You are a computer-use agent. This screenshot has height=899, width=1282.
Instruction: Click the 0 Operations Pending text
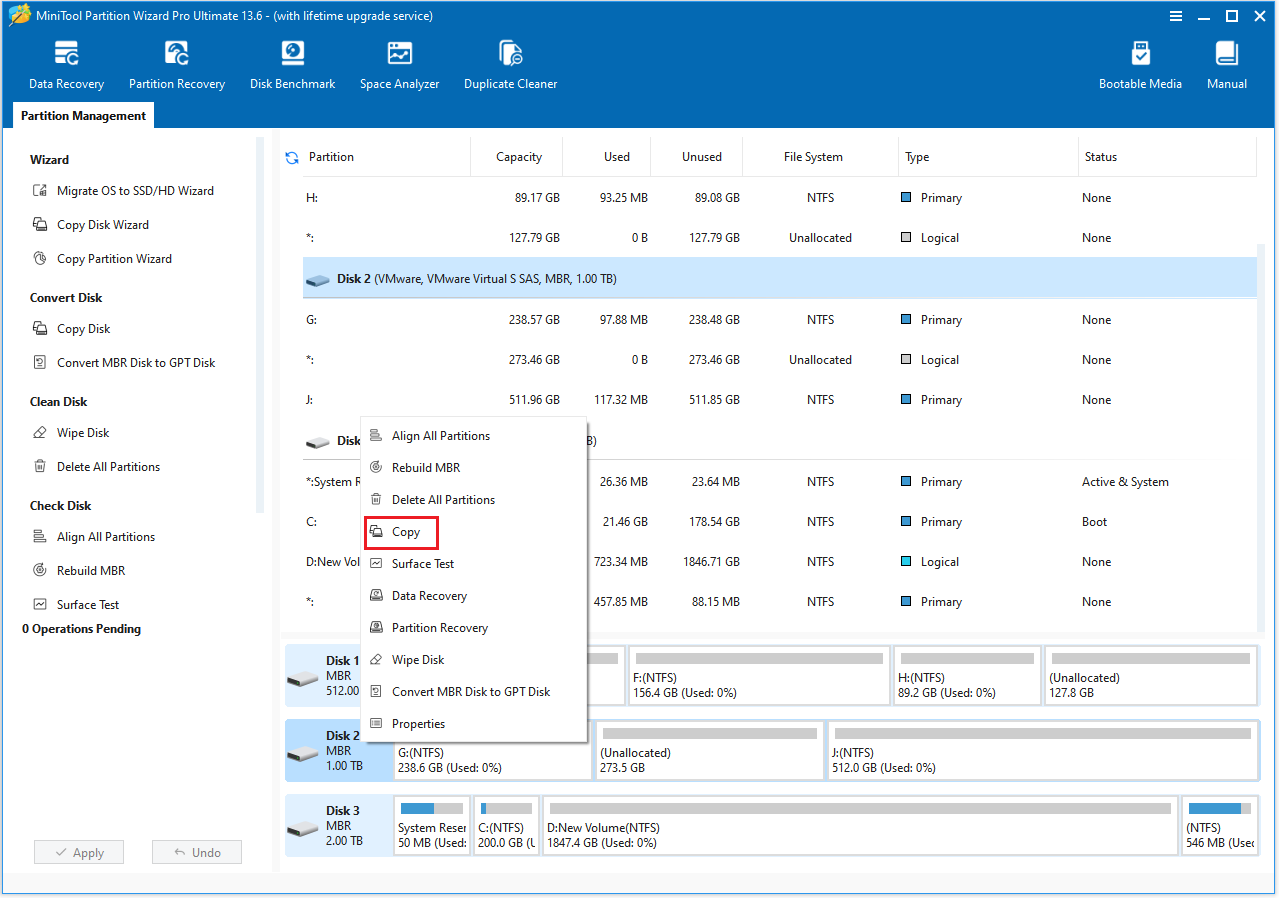pos(82,629)
